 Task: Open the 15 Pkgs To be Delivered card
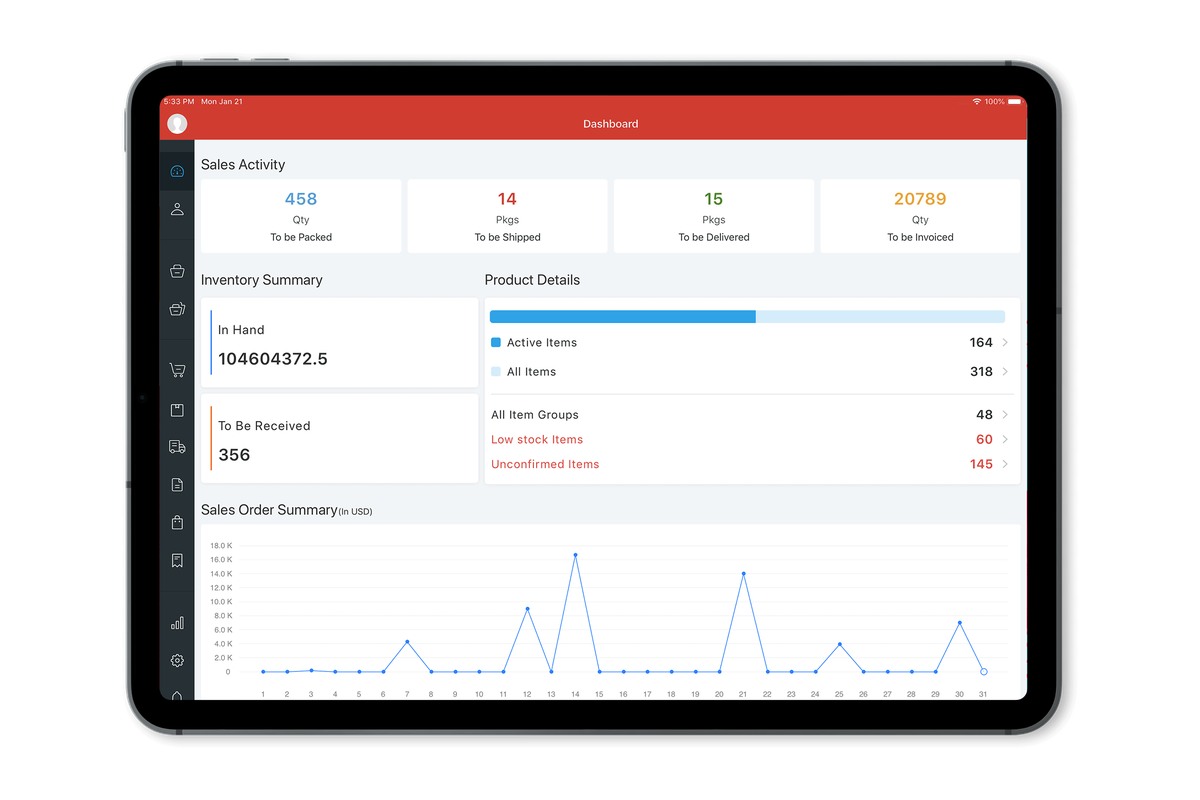click(714, 216)
